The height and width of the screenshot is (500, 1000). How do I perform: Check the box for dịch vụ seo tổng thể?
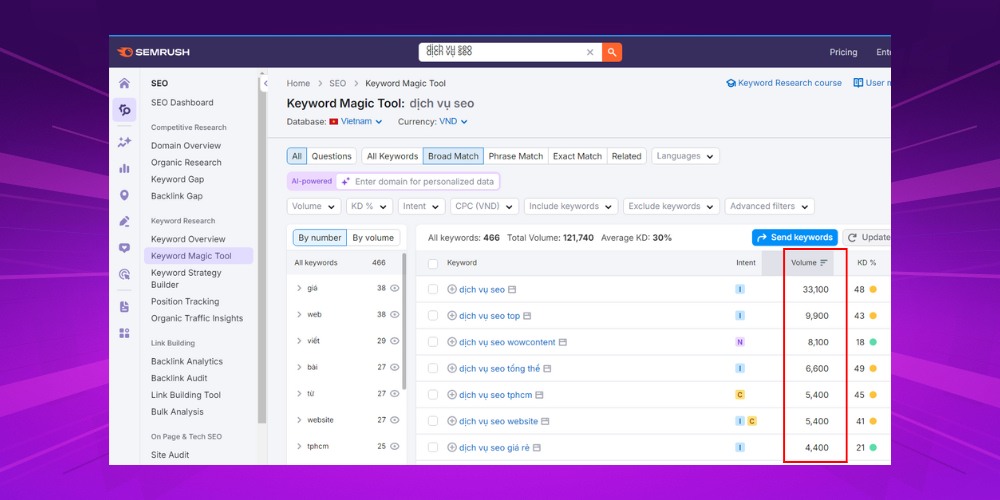(433, 369)
